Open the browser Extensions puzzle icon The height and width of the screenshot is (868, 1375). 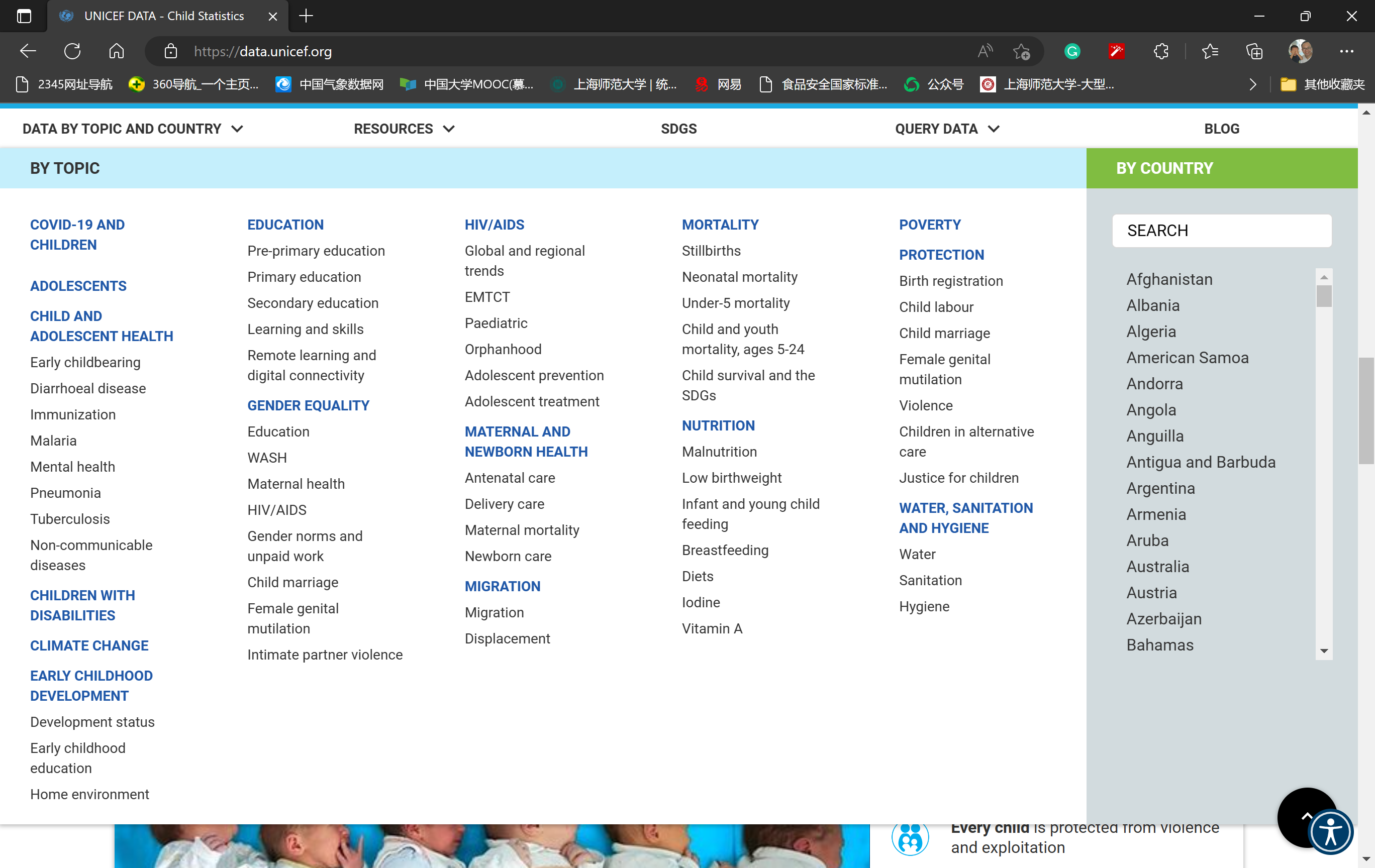click(1160, 51)
